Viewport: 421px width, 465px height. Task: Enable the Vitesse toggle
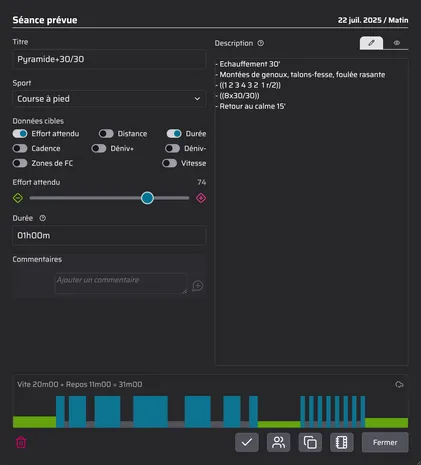[170, 163]
